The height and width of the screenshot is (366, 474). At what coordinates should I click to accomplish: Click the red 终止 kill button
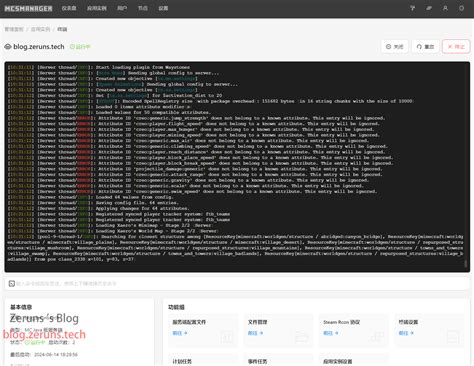[x=456, y=47]
